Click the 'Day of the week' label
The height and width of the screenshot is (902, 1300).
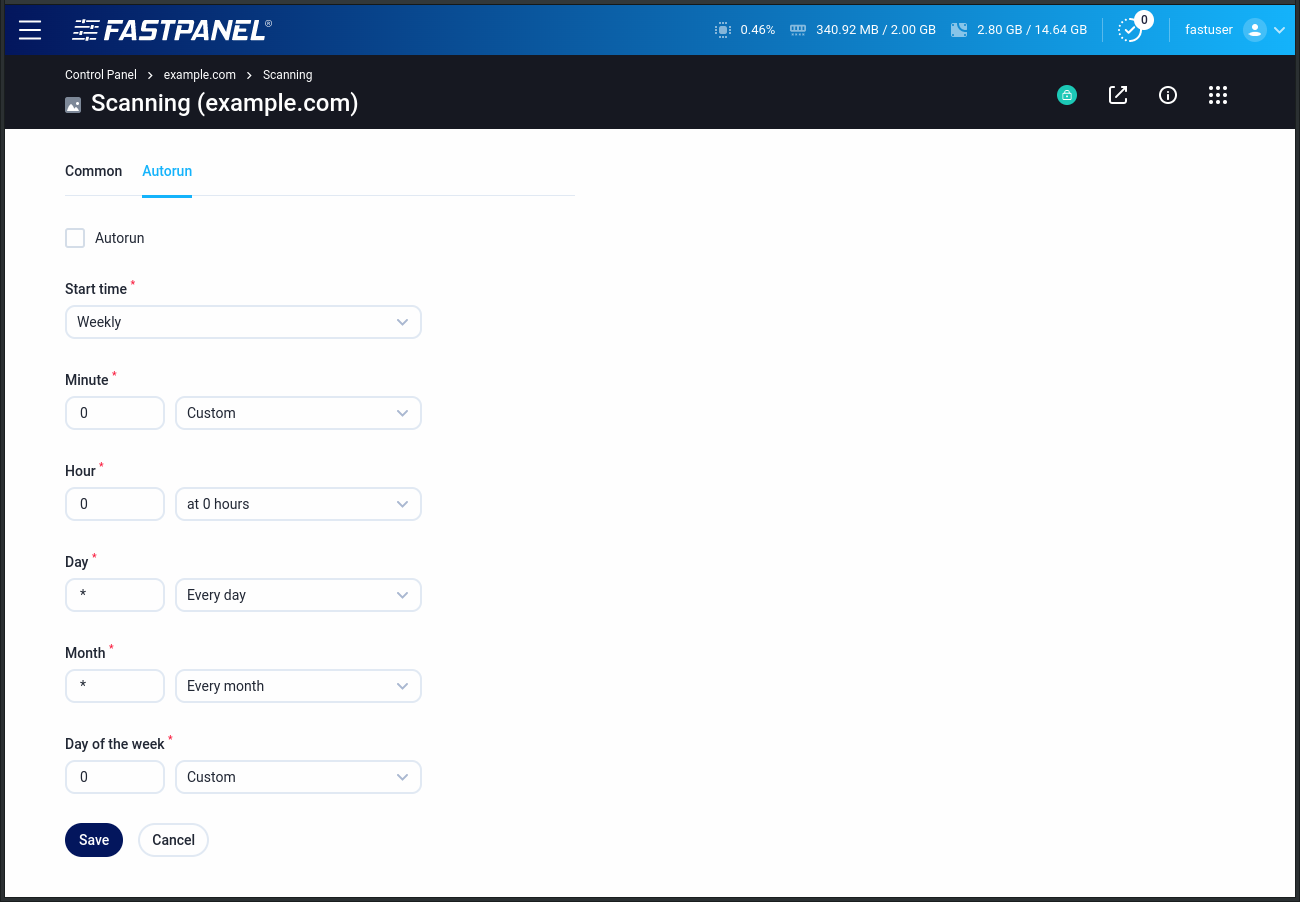pos(115,744)
